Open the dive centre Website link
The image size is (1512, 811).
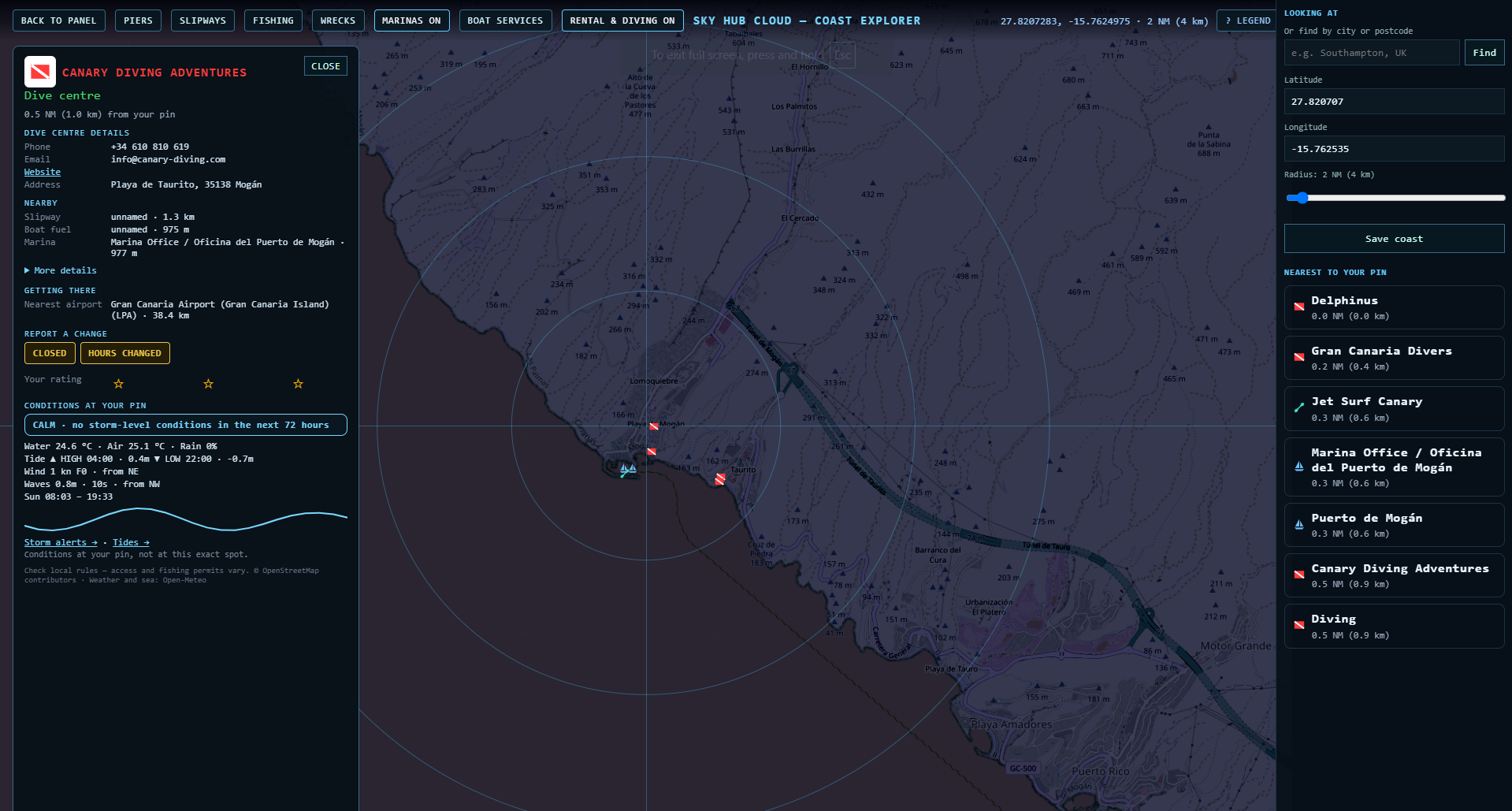[x=43, y=172]
